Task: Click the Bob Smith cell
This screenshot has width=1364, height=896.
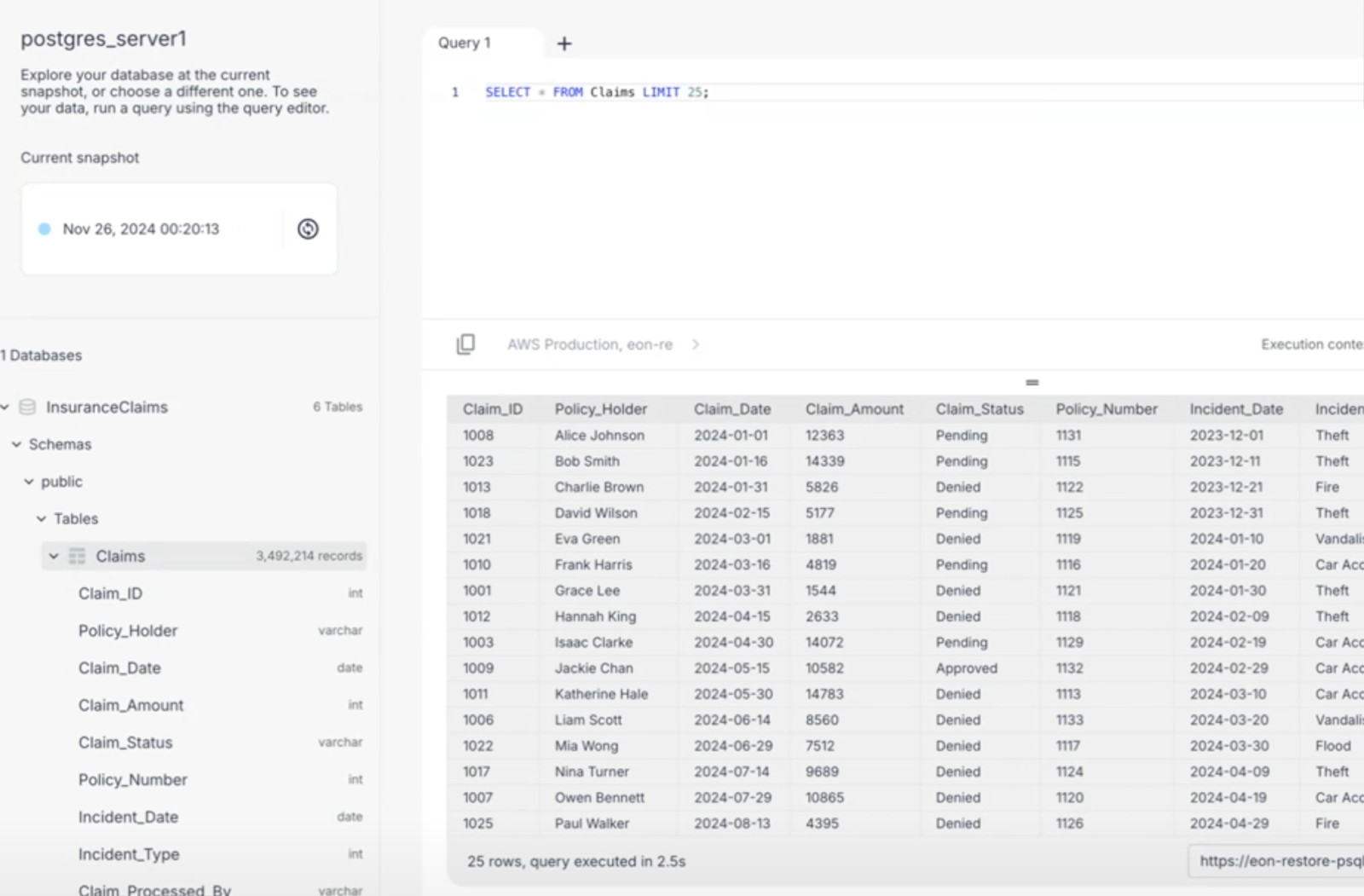Action: pyautogui.click(x=587, y=461)
